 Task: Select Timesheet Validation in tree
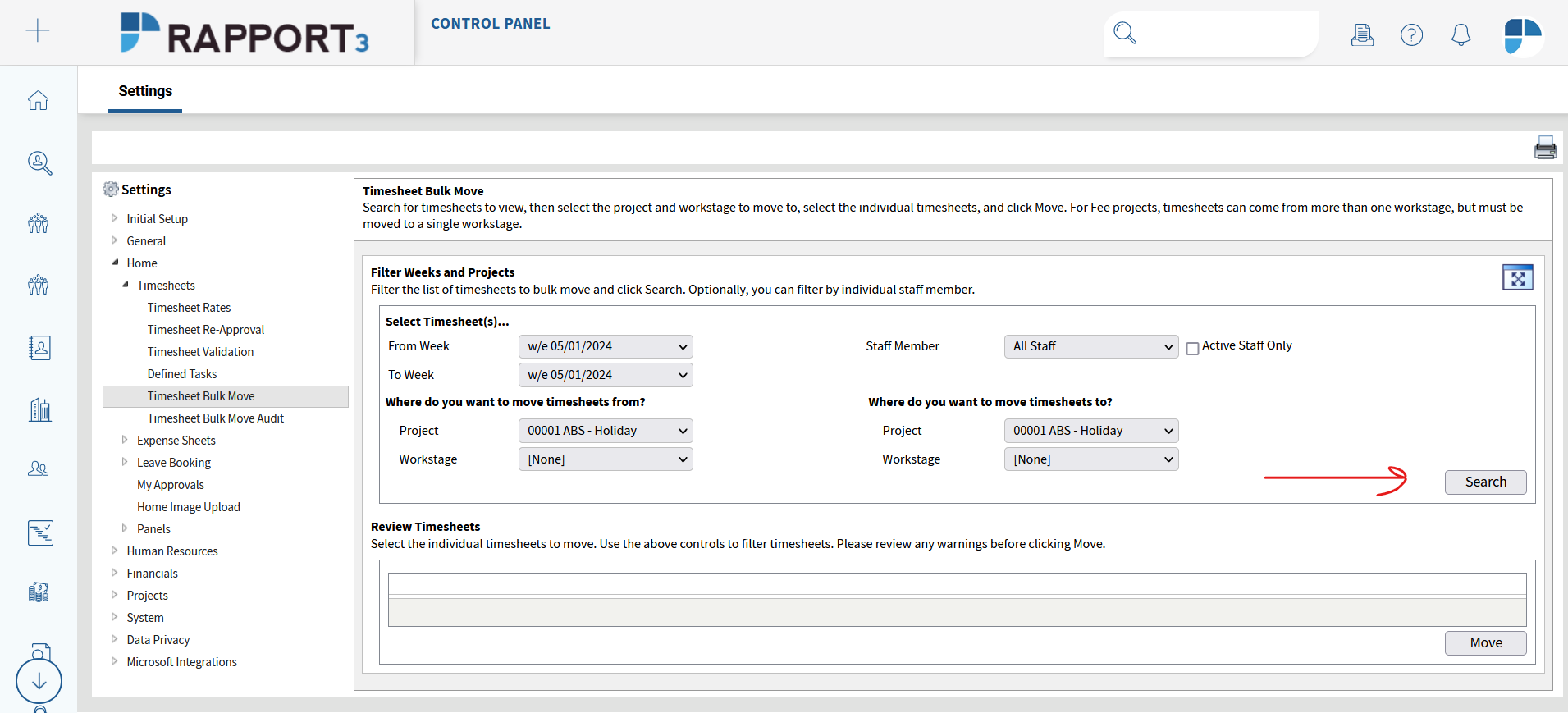[200, 352]
